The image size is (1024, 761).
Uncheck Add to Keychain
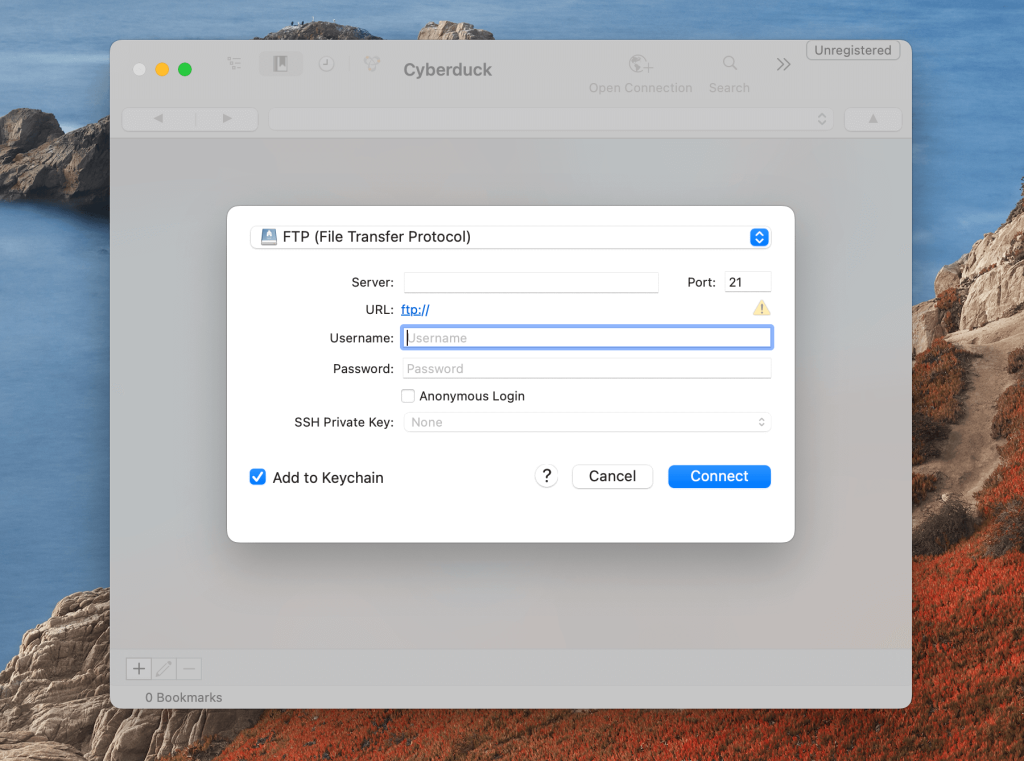click(258, 478)
